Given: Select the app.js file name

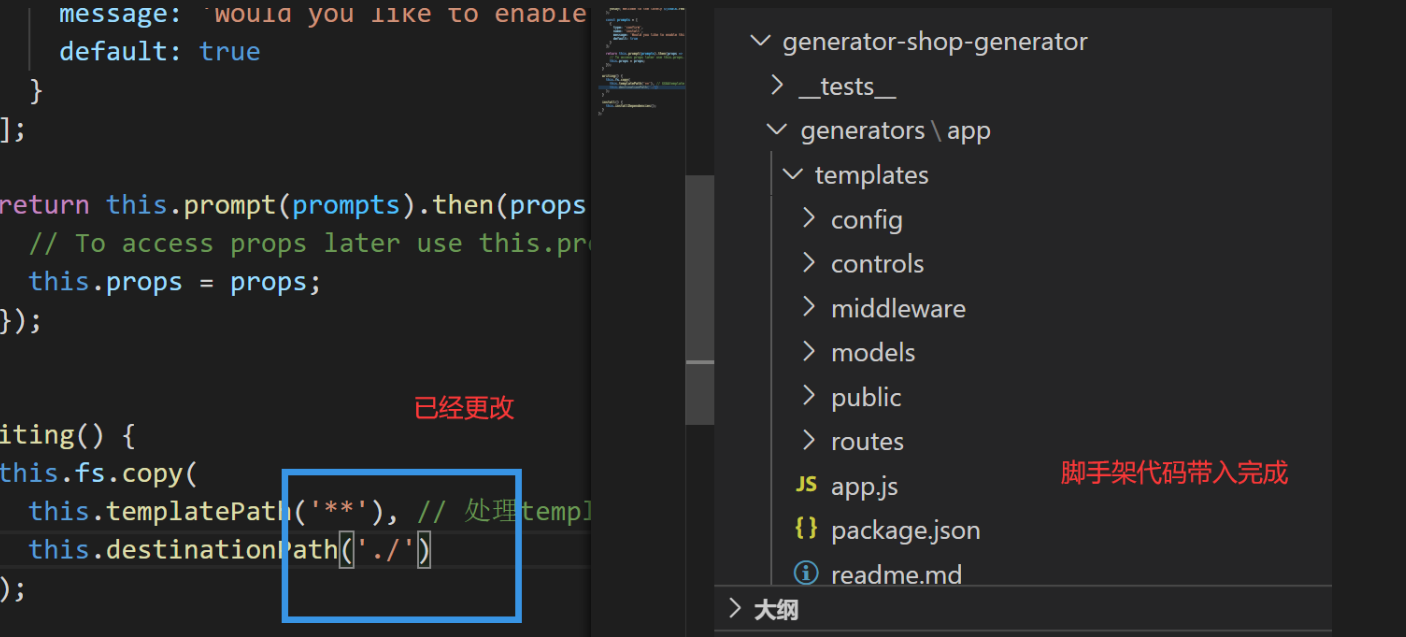Looking at the screenshot, I should pyautogui.click(x=864, y=486).
